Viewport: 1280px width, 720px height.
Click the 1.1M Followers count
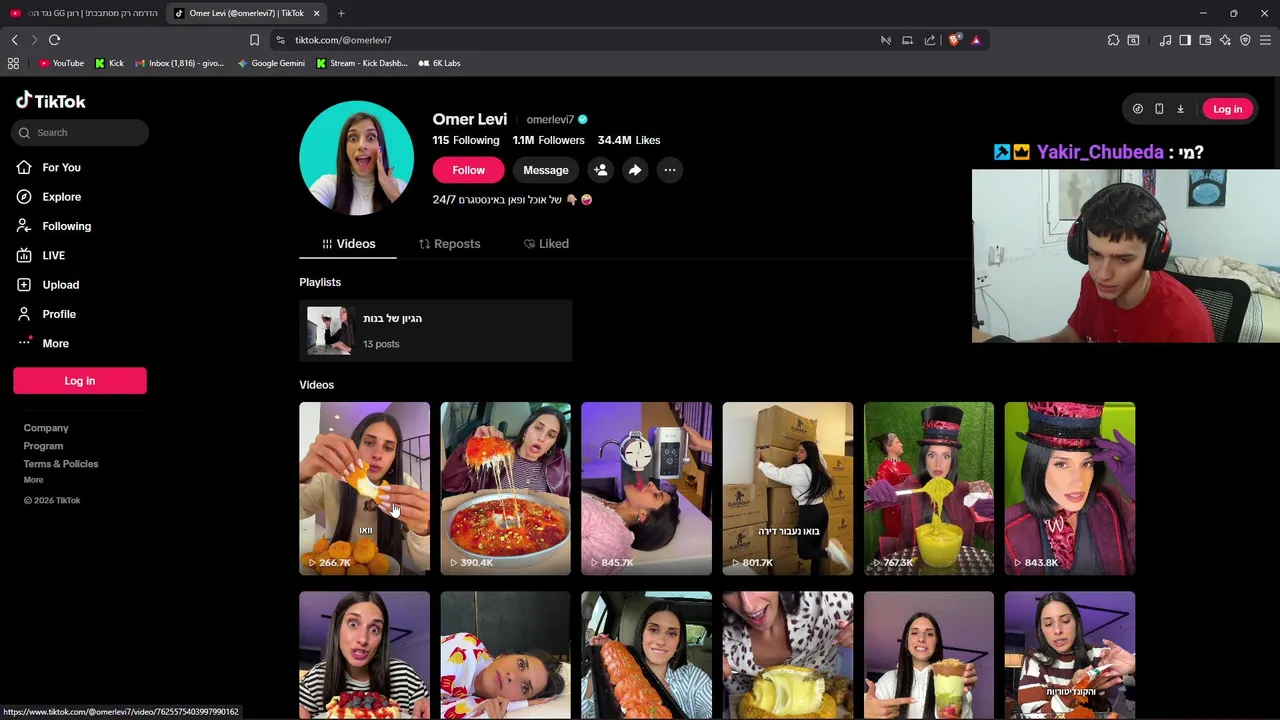pyautogui.click(x=548, y=140)
